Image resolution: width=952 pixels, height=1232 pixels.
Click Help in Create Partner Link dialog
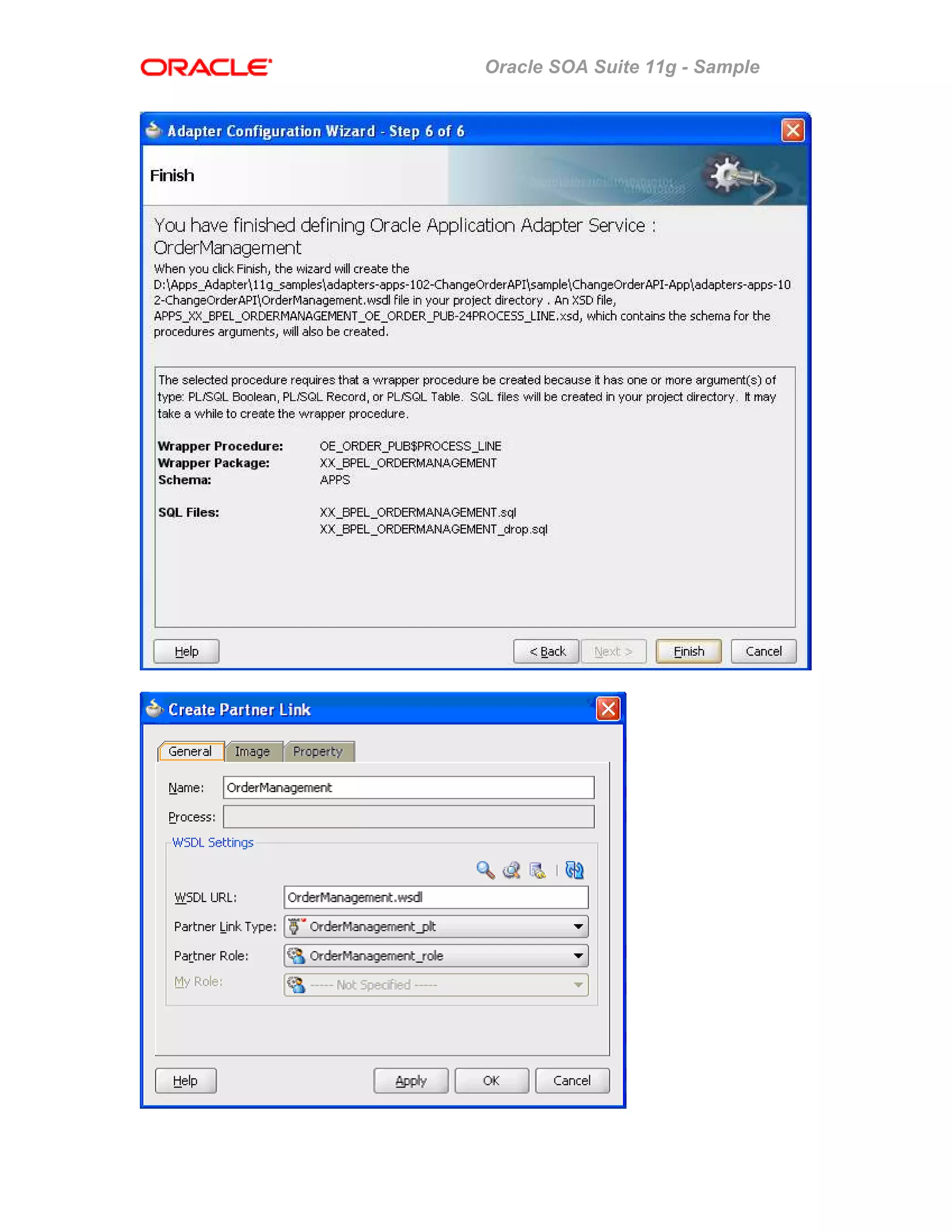pyautogui.click(x=185, y=1080)
